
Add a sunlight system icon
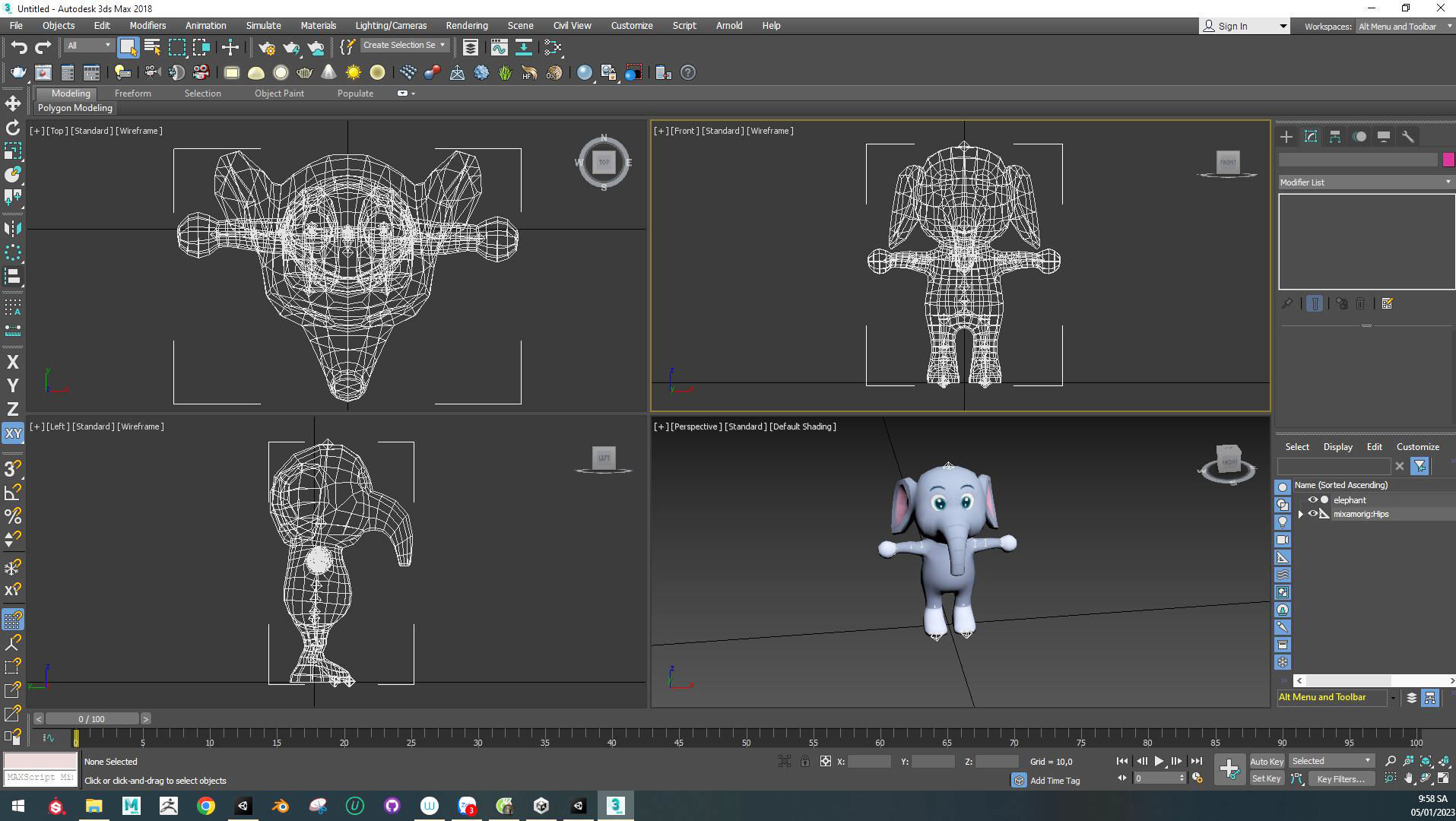(354, 73)
